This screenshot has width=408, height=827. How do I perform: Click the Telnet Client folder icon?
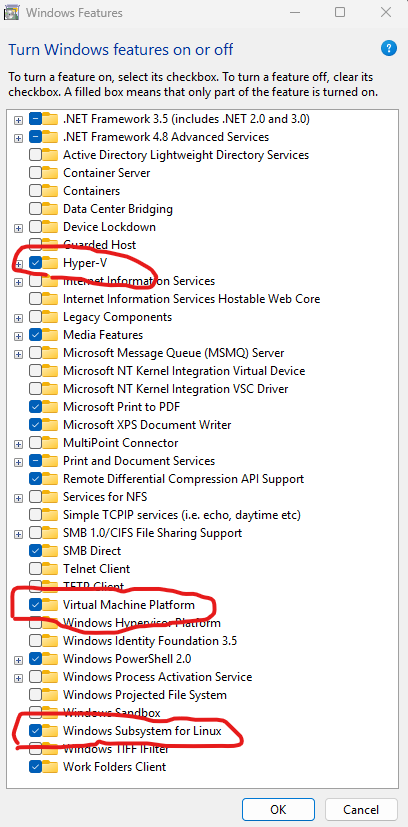[x=50, y=568]
